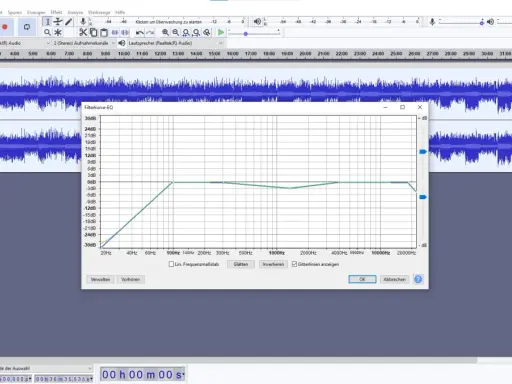Screen dimensions: 512x384
Task: Open the Hilfe menu
Action: pos(120,12)
